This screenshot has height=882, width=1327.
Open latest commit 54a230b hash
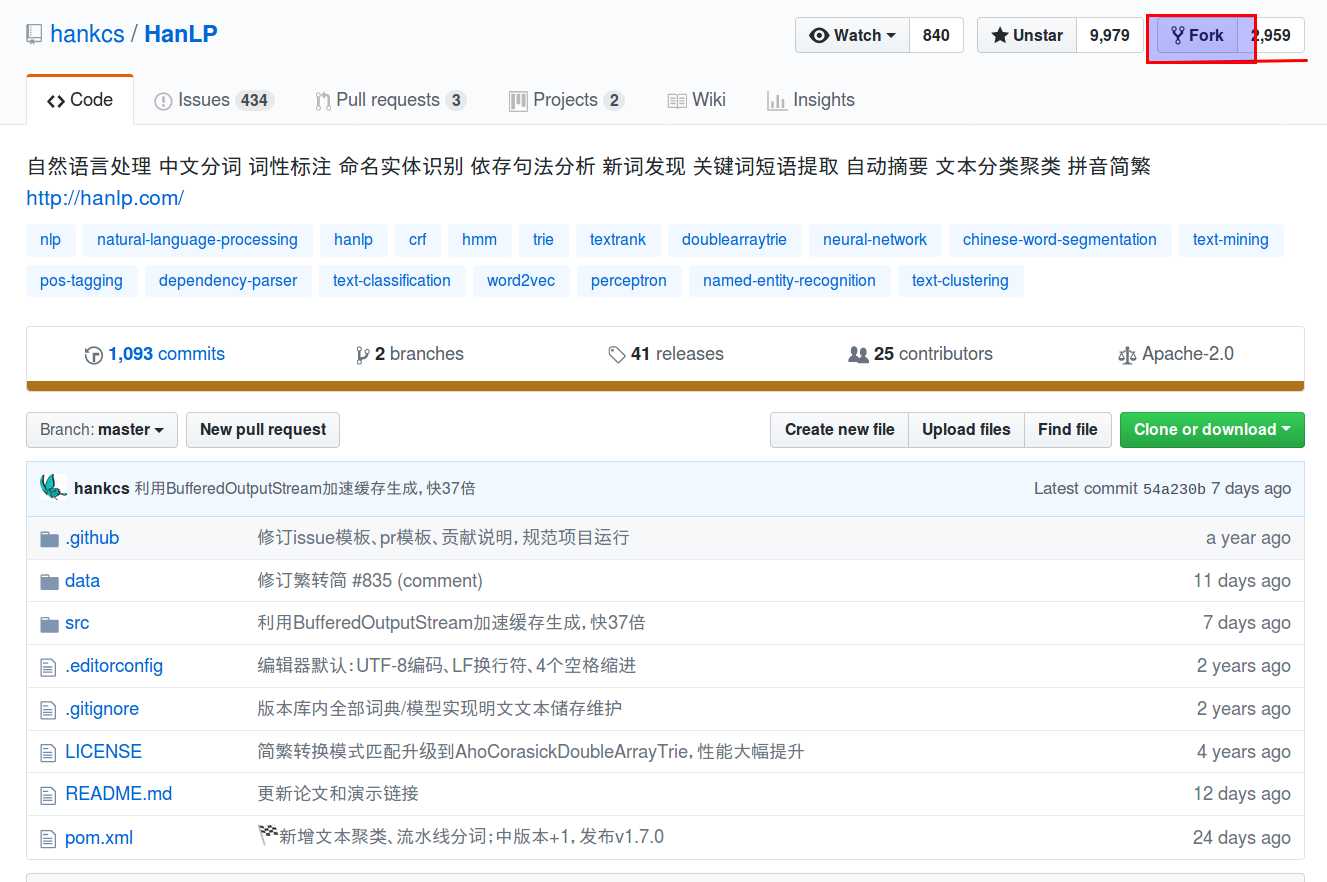(1174, 489)
